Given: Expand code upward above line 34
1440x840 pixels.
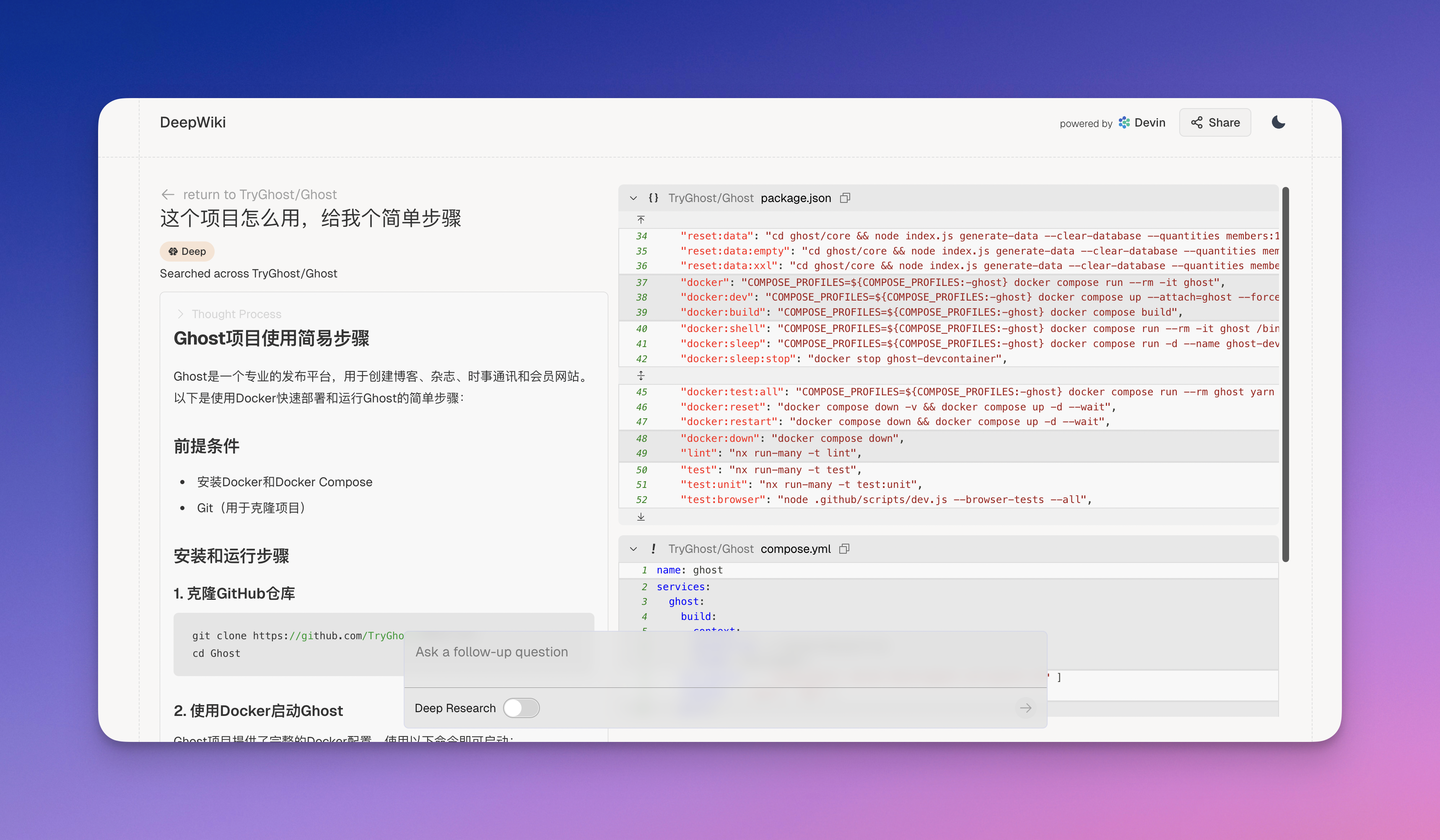Looking at the screenshot, I should click(x=641, y=220).
